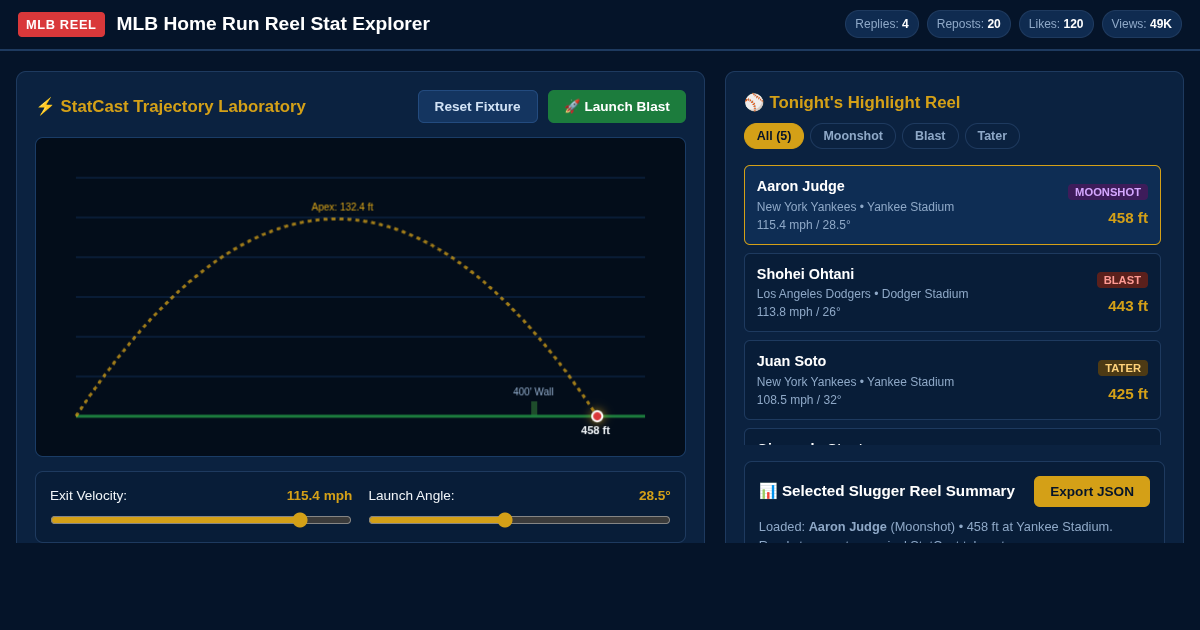Click the 425 ft distance value

1128,393
